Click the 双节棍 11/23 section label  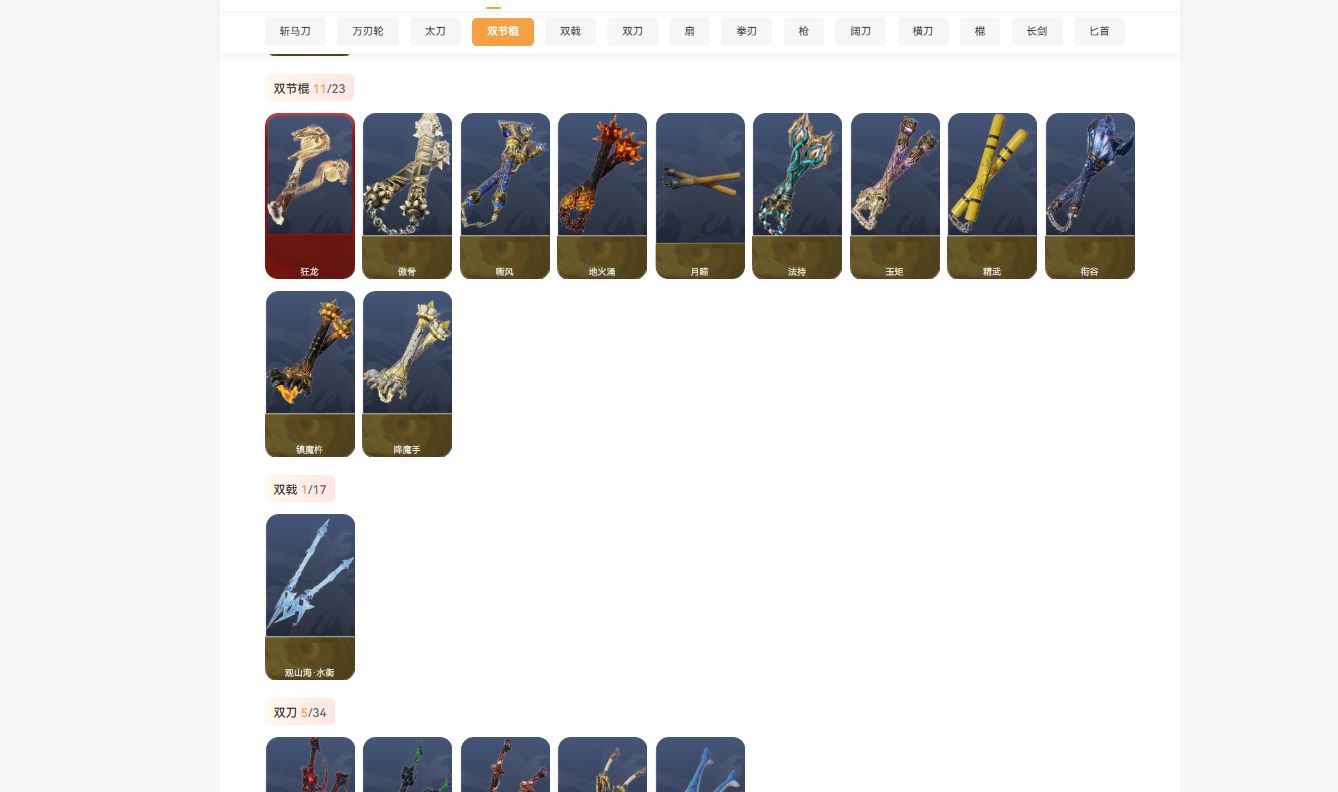point(309,88)
